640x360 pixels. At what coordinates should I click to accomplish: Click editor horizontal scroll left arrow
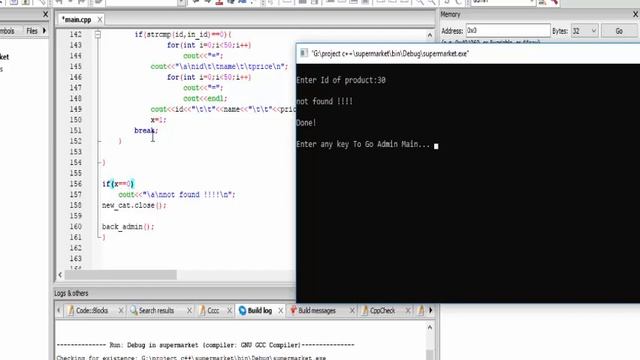(60, 275)
